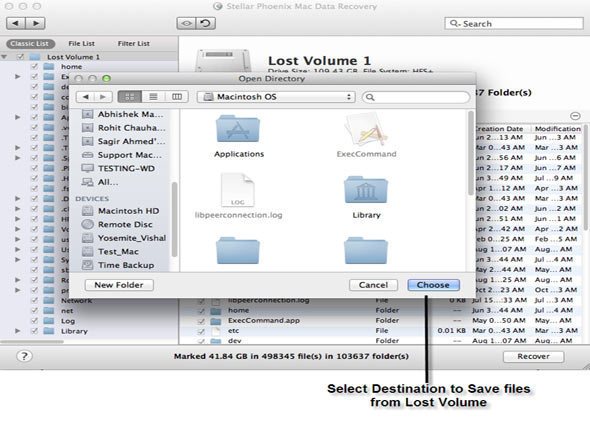Viewport: 590px width, 421px height.
Task: Click the dialog sidebar scrollbar
Action: tap(174, 219)
